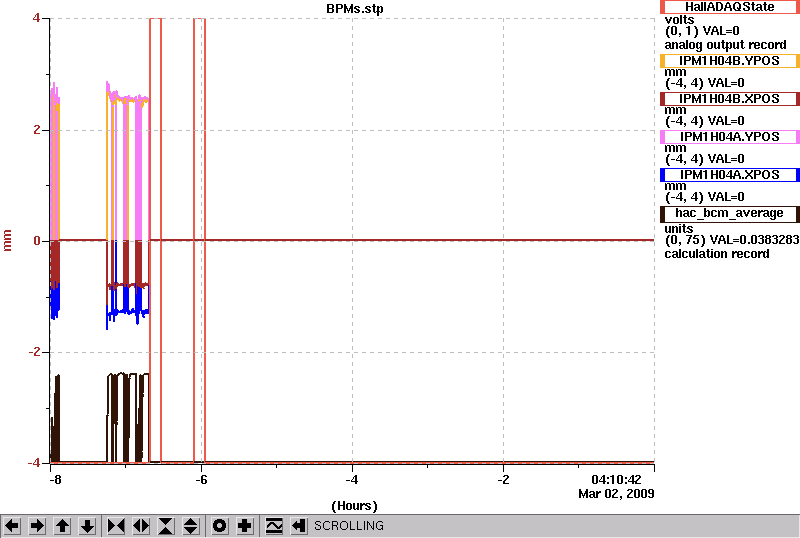Shift the plot up with the up-arrow button
The width and height of the screenshot is (800, 538).
(x=62, y=526)
